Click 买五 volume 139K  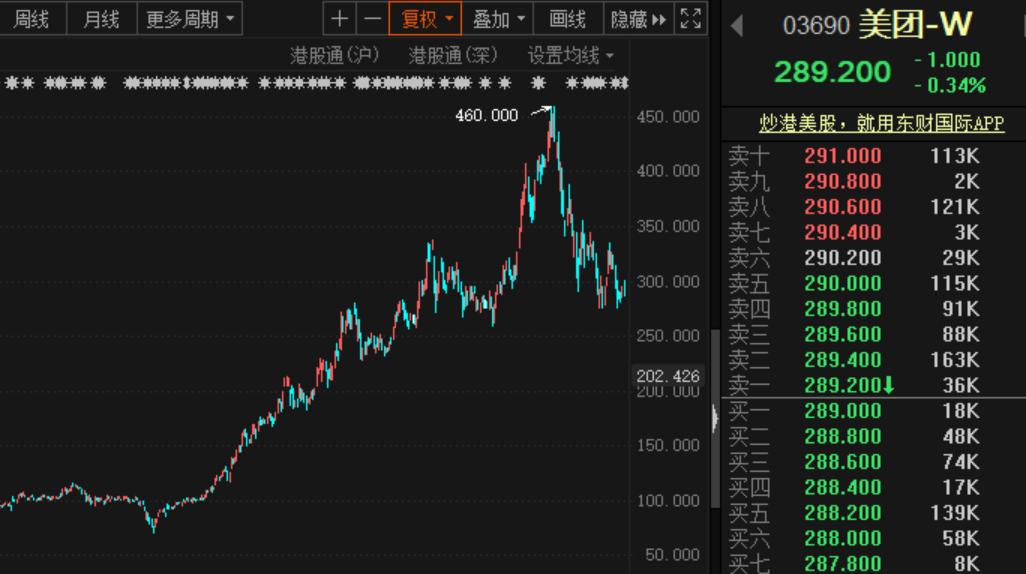[x=955, y=513]
